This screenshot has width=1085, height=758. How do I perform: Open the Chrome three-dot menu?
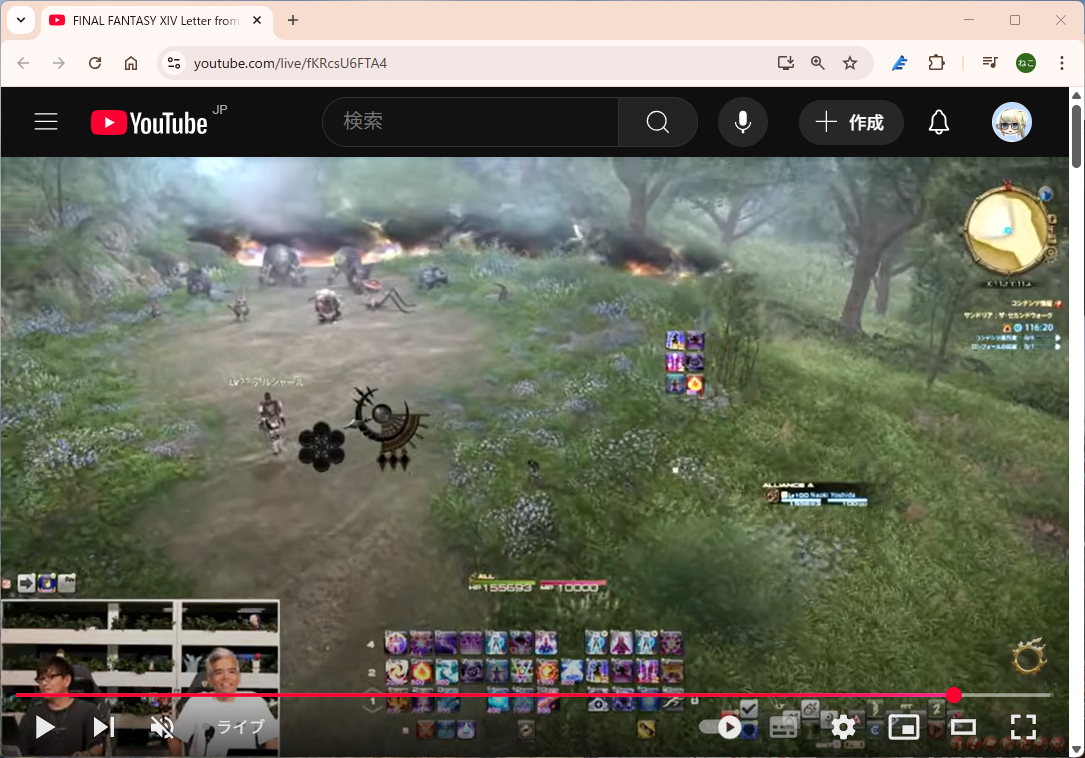pos(1061,63)
